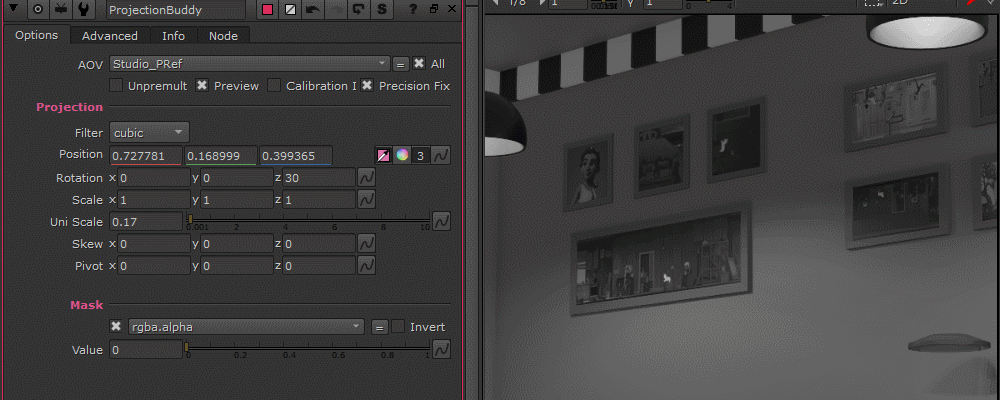The width and height of the screenshot is (1000, 400).
Task: Switch to the Info tab
Action: point(173,36)
